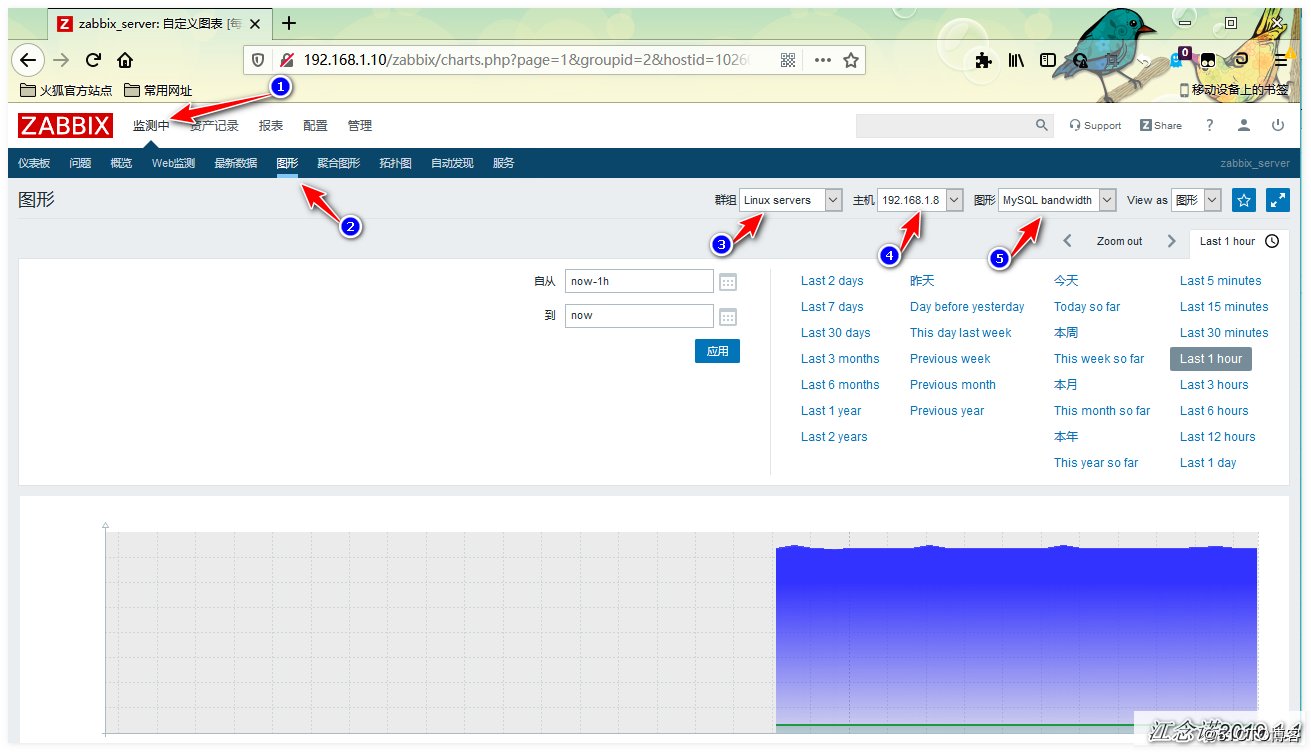Switch to the 仪表板 submenu
This screenshot has width=1311, height=752.
tap(34, 163)
